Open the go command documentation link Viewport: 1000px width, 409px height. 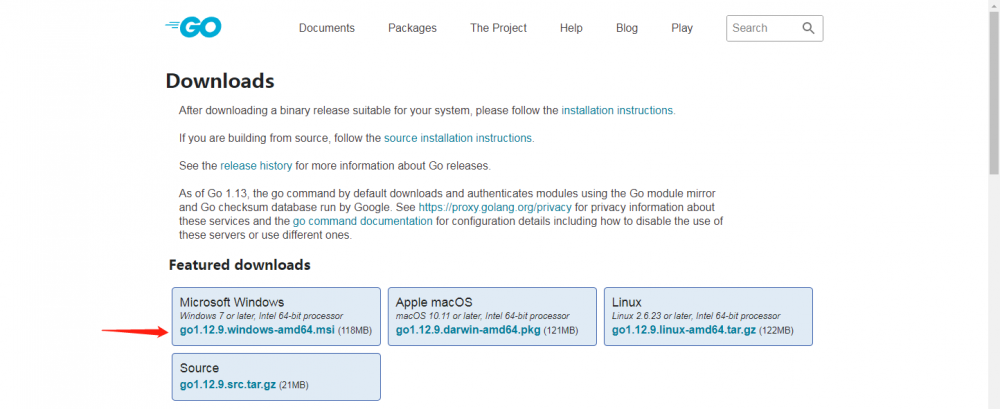pyautogui.click(x=362, y=221)
